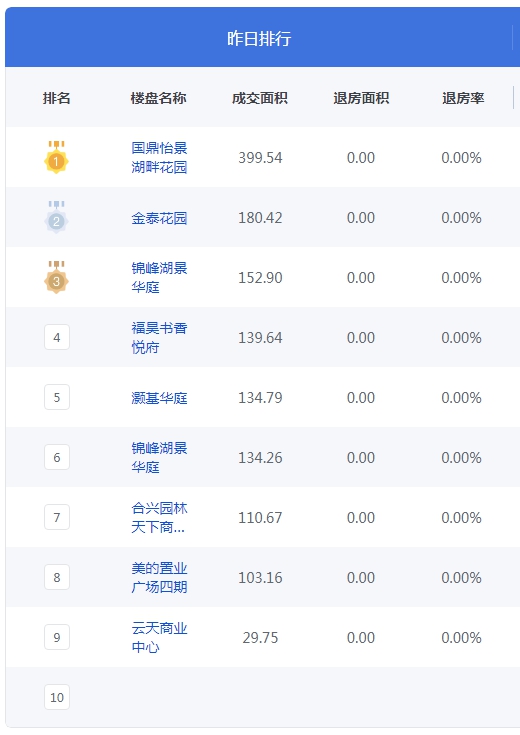Select the rank 4 number badge

click(57, 337)
